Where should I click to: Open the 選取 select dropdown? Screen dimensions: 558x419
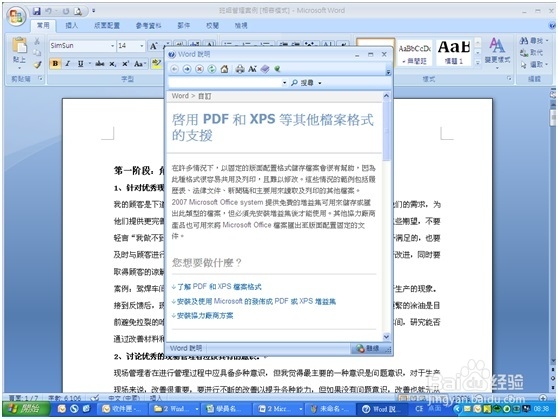coord(534,65)
